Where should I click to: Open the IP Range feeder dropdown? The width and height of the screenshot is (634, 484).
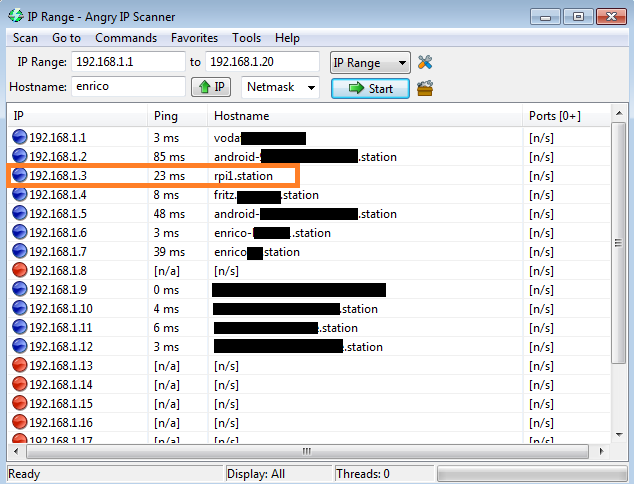coord(370,63)
